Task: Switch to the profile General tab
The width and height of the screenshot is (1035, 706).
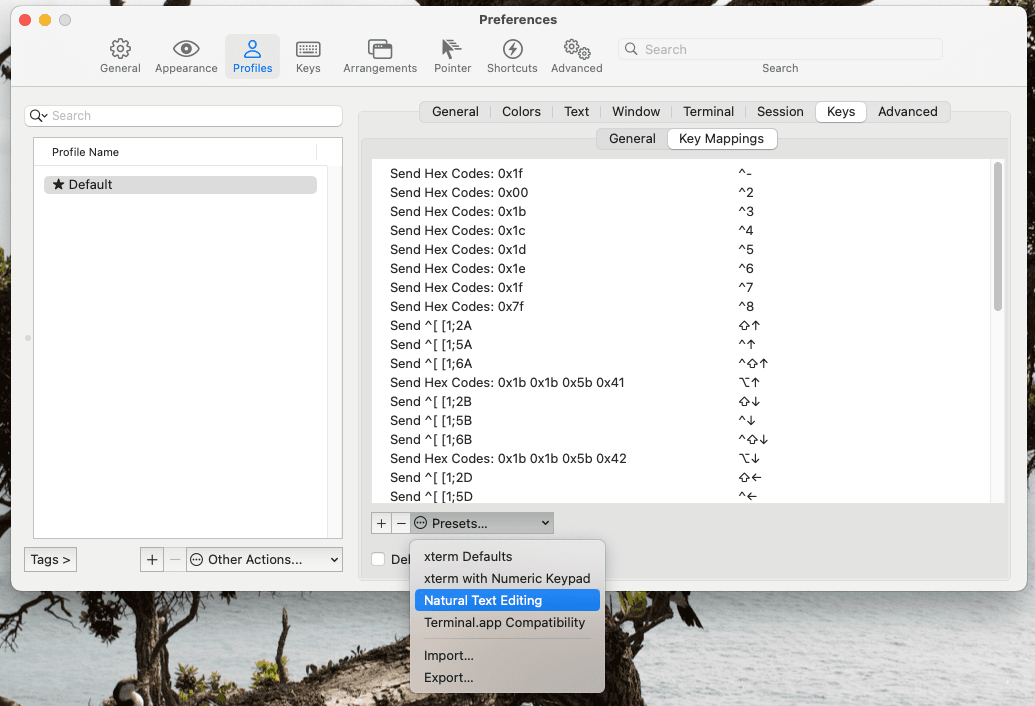Action: (455, 112)
